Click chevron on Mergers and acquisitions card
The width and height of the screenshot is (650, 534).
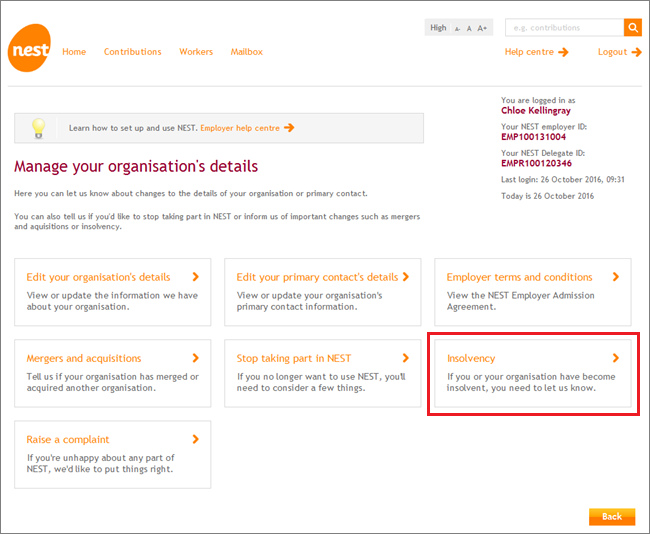[196, 358]
